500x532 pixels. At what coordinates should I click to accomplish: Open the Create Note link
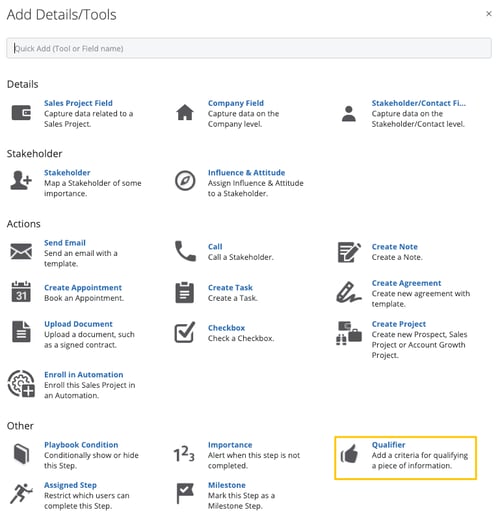point(395,247)
